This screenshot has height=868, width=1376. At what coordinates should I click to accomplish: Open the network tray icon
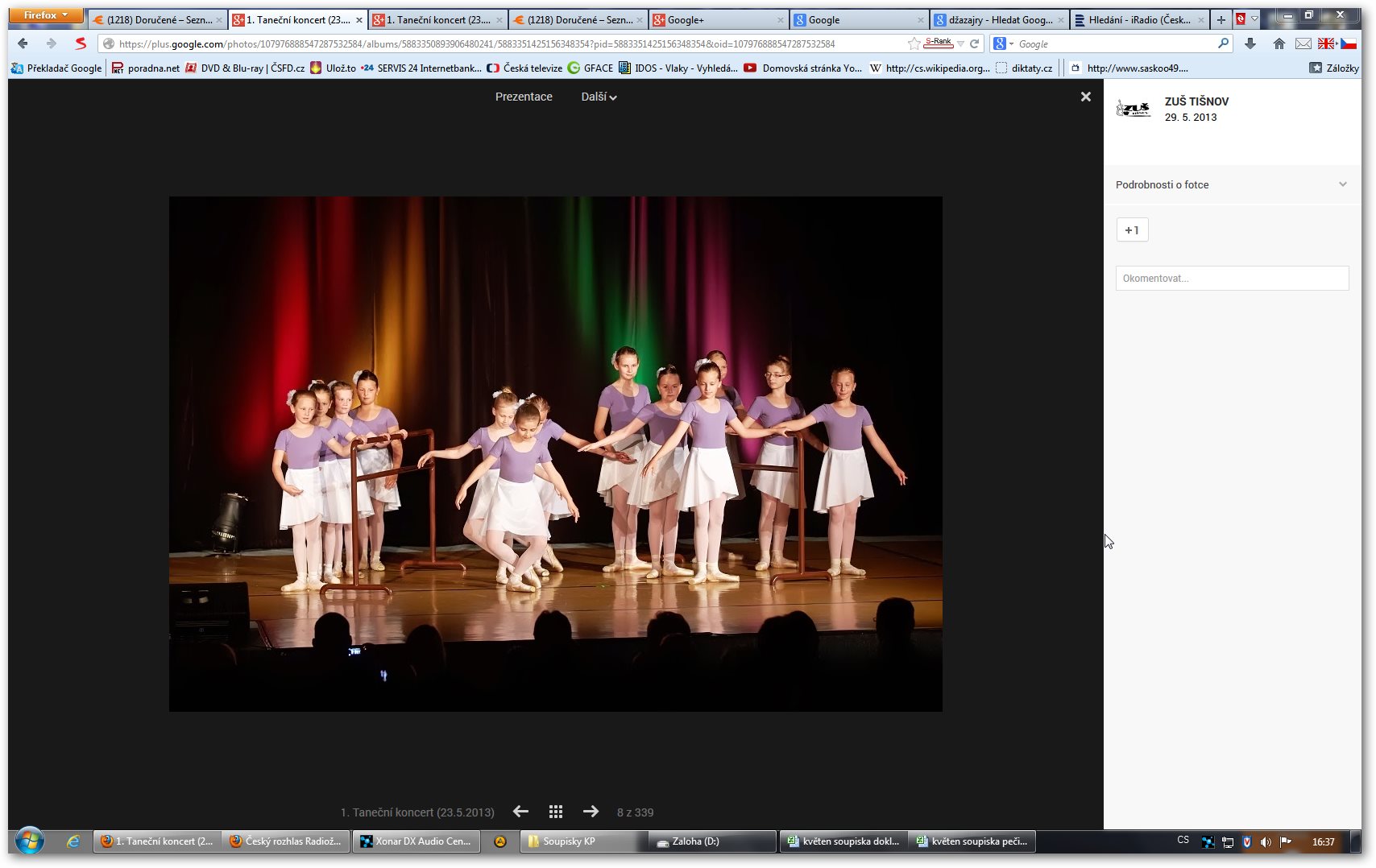(x=1228, y=841)
